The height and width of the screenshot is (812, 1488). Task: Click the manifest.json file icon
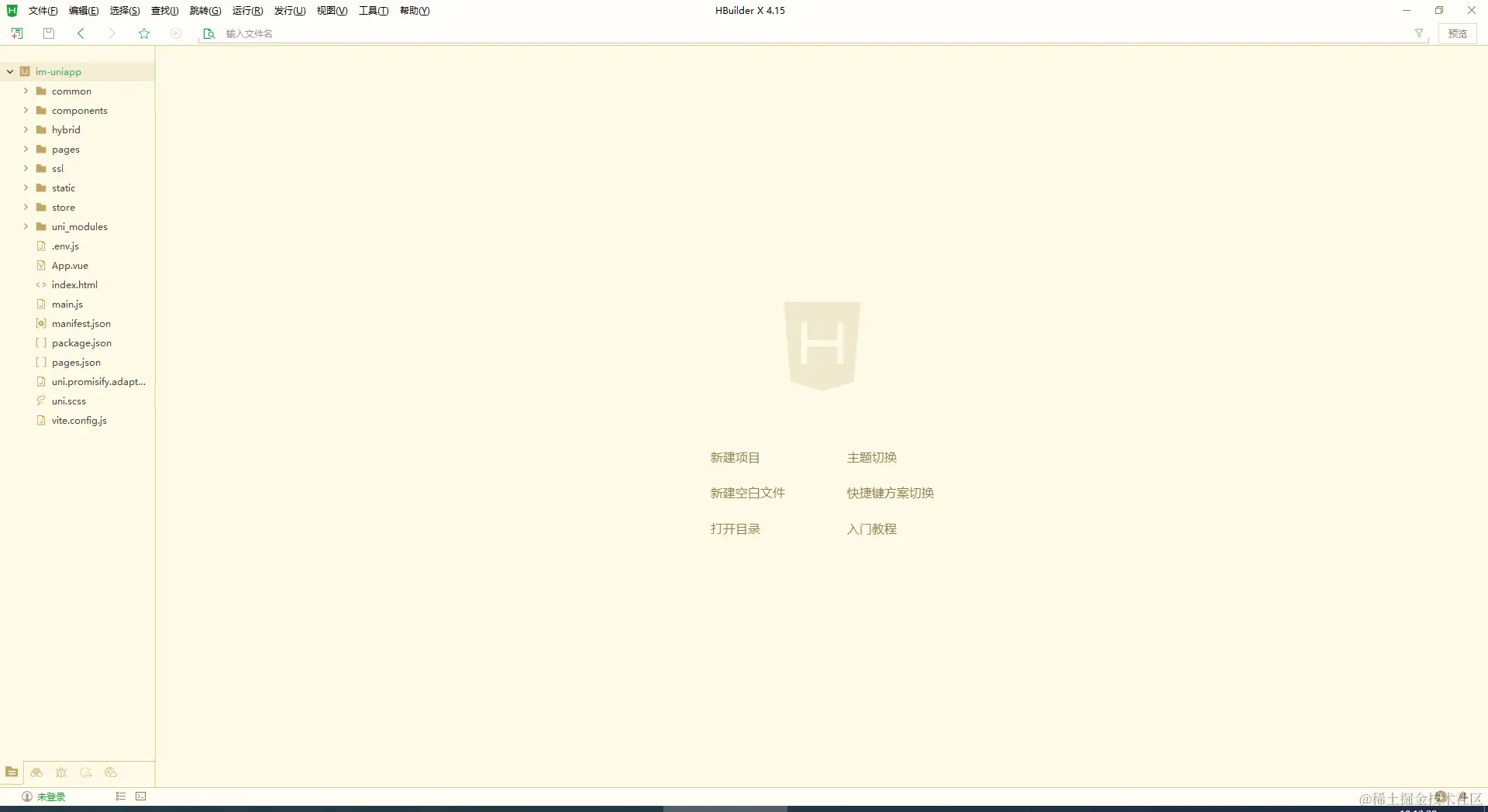41,324
